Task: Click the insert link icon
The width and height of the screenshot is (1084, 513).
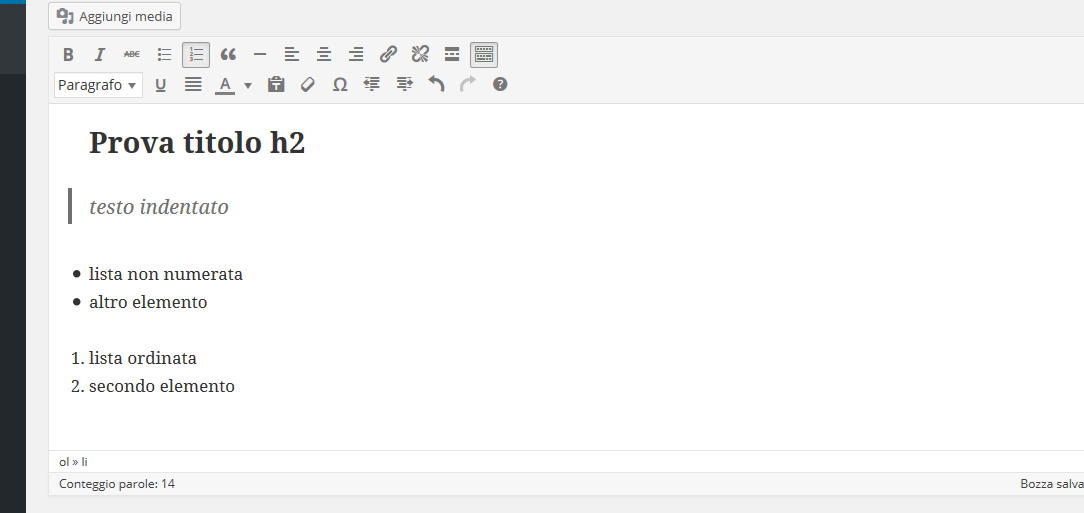Action: 388,55
